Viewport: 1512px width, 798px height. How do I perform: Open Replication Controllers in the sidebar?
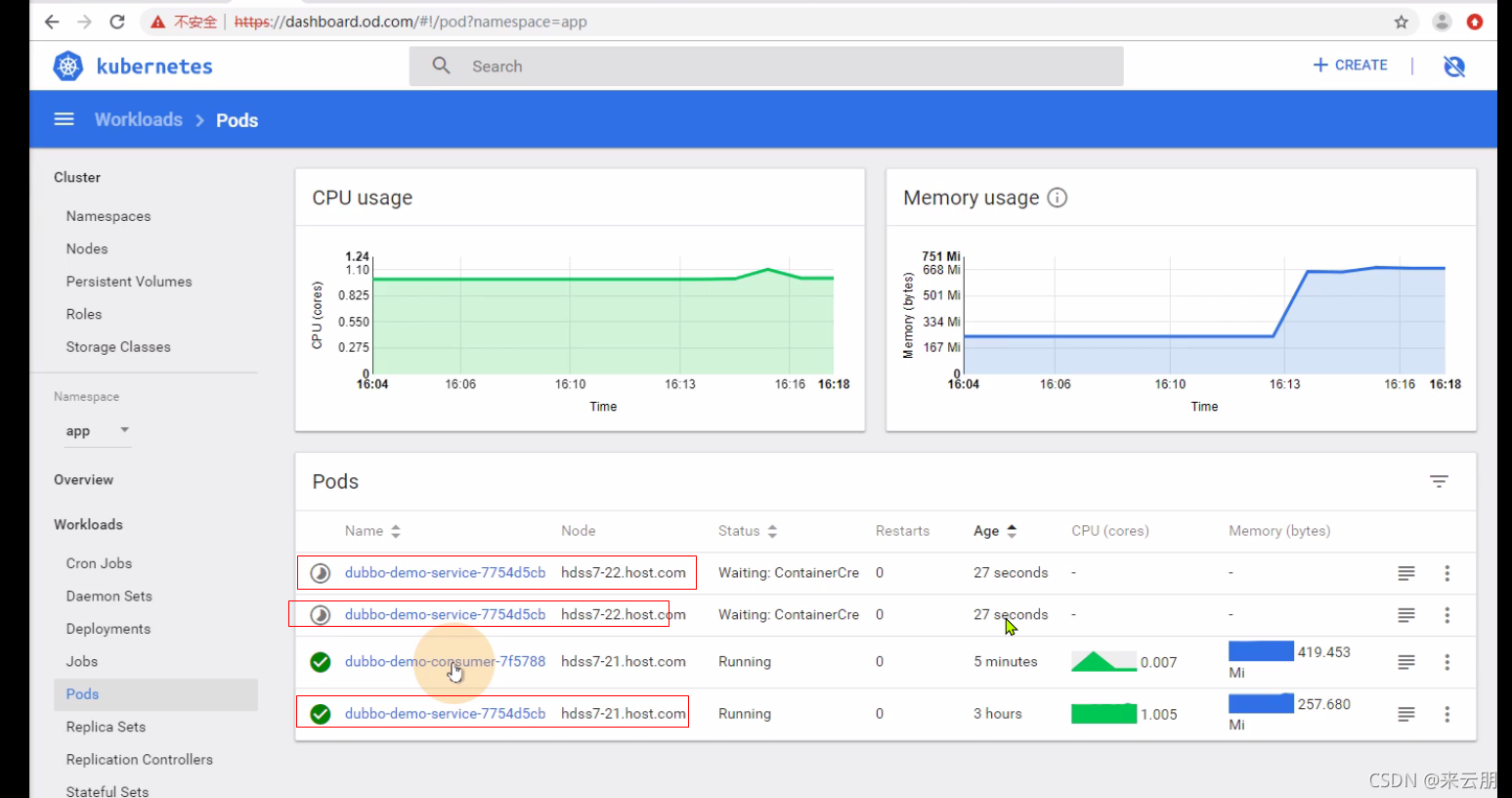(x=140, y=759)
